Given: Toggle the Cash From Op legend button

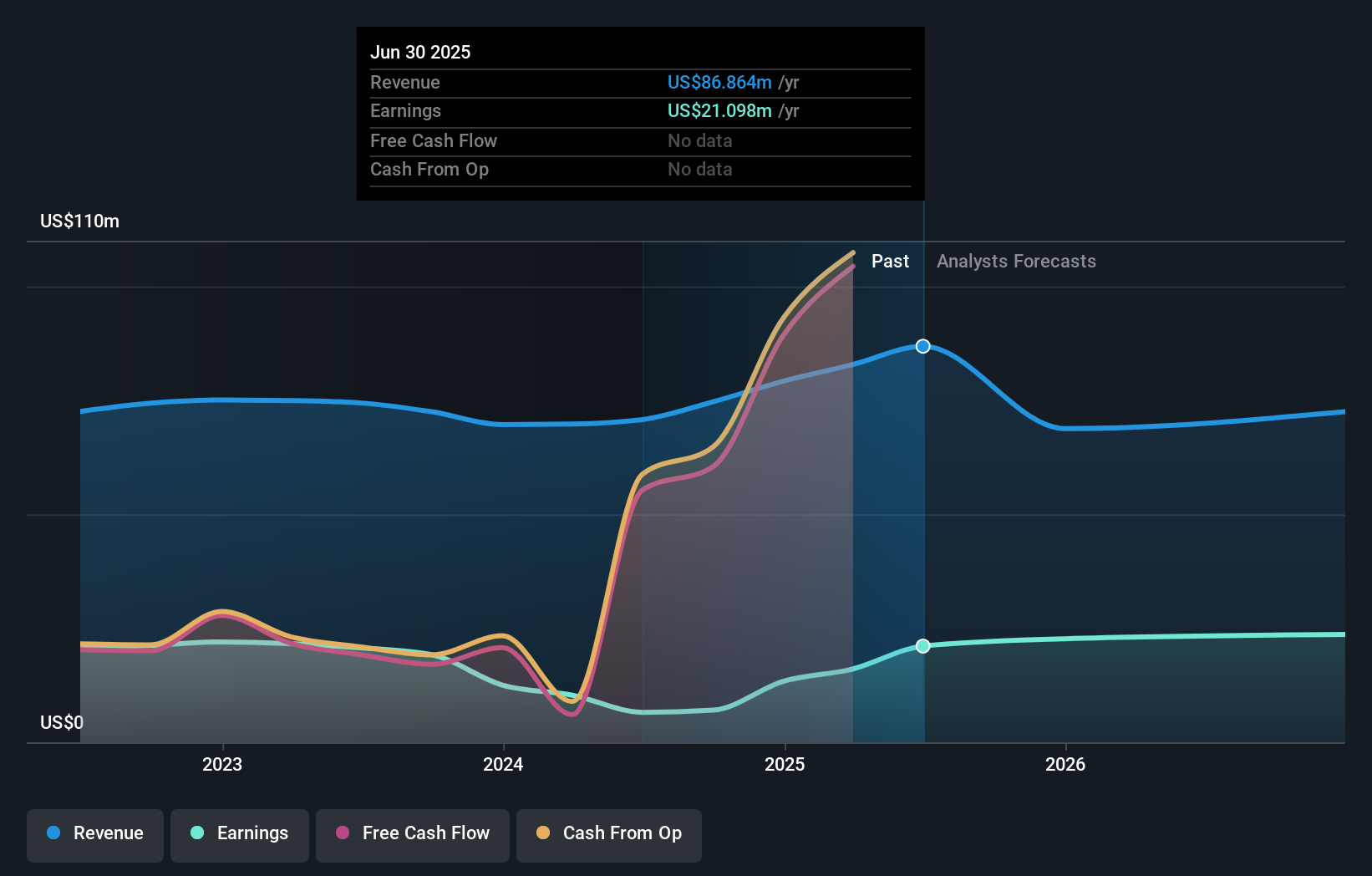Looking at the screenshot, I should [609, 835].
